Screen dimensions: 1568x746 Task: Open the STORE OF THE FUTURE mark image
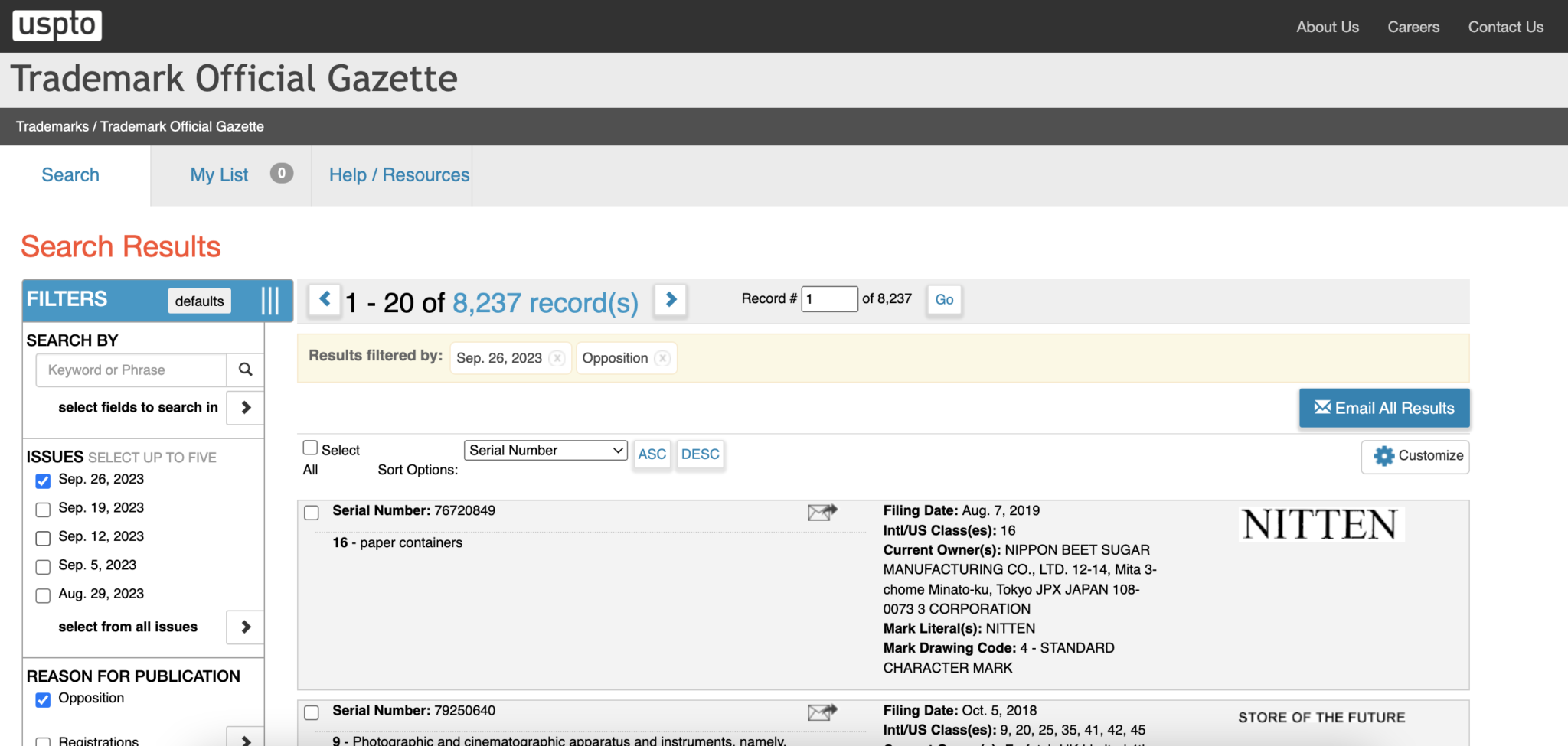(1321, 718)
